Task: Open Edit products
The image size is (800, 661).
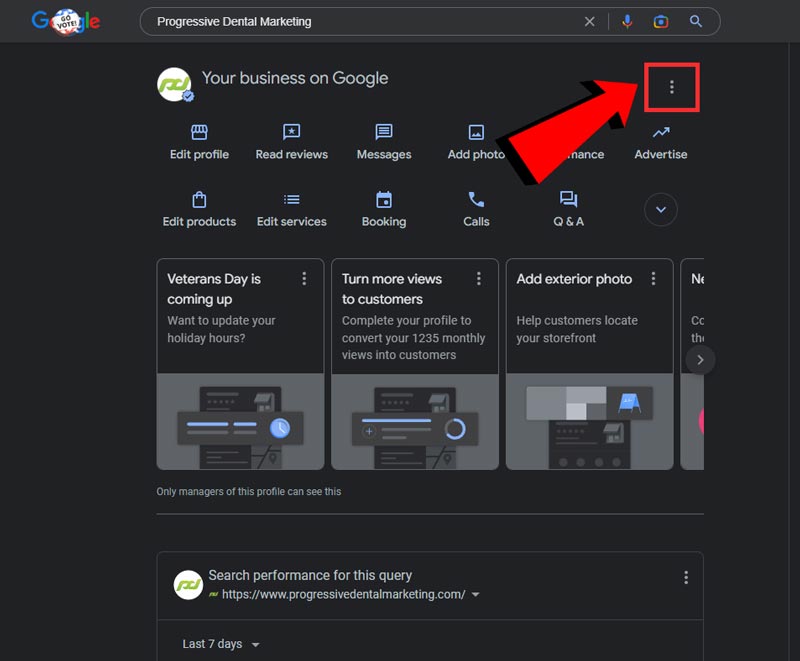Action: click(199, 210)
